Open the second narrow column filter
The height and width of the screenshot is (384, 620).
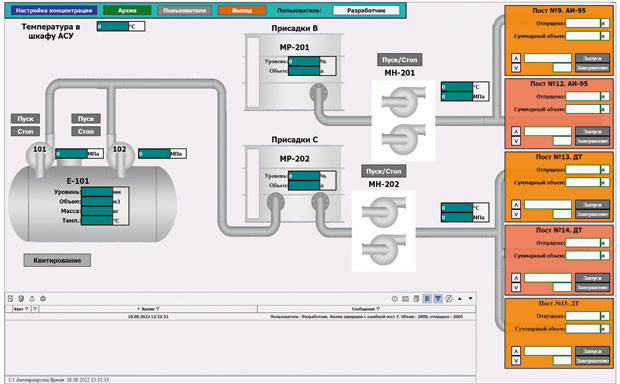coord(35,309)
